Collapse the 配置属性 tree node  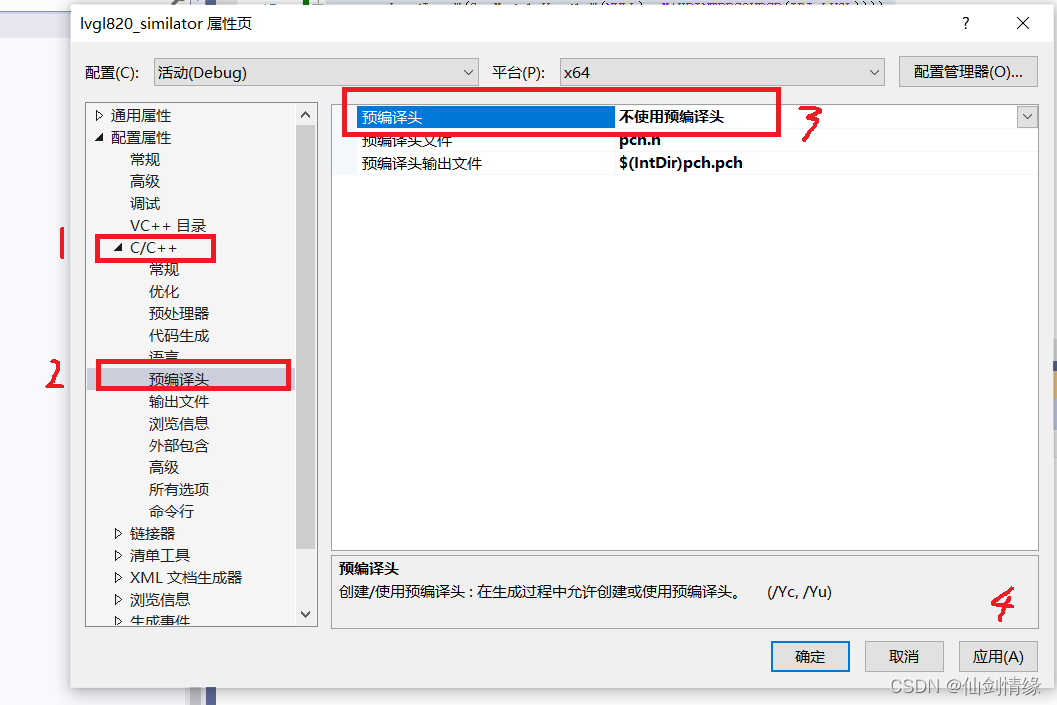99,137
